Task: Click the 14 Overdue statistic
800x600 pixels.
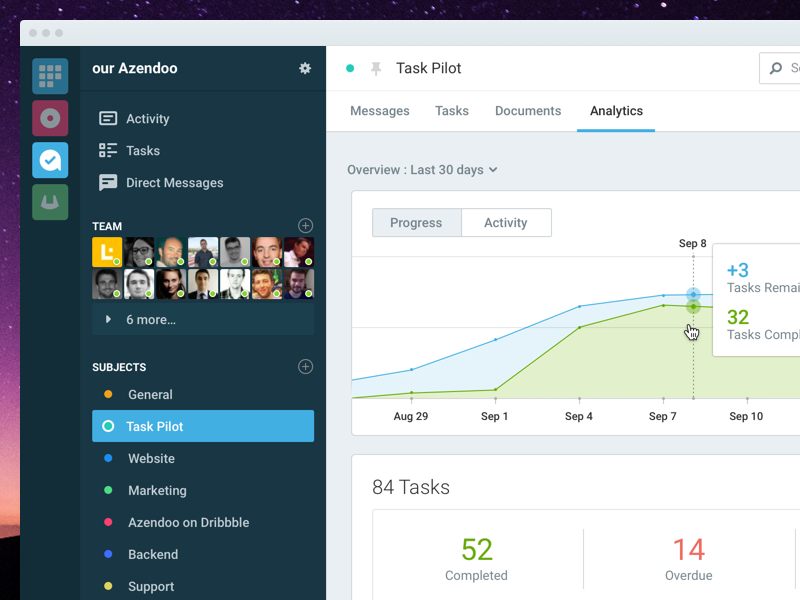Action: (689, 559)
